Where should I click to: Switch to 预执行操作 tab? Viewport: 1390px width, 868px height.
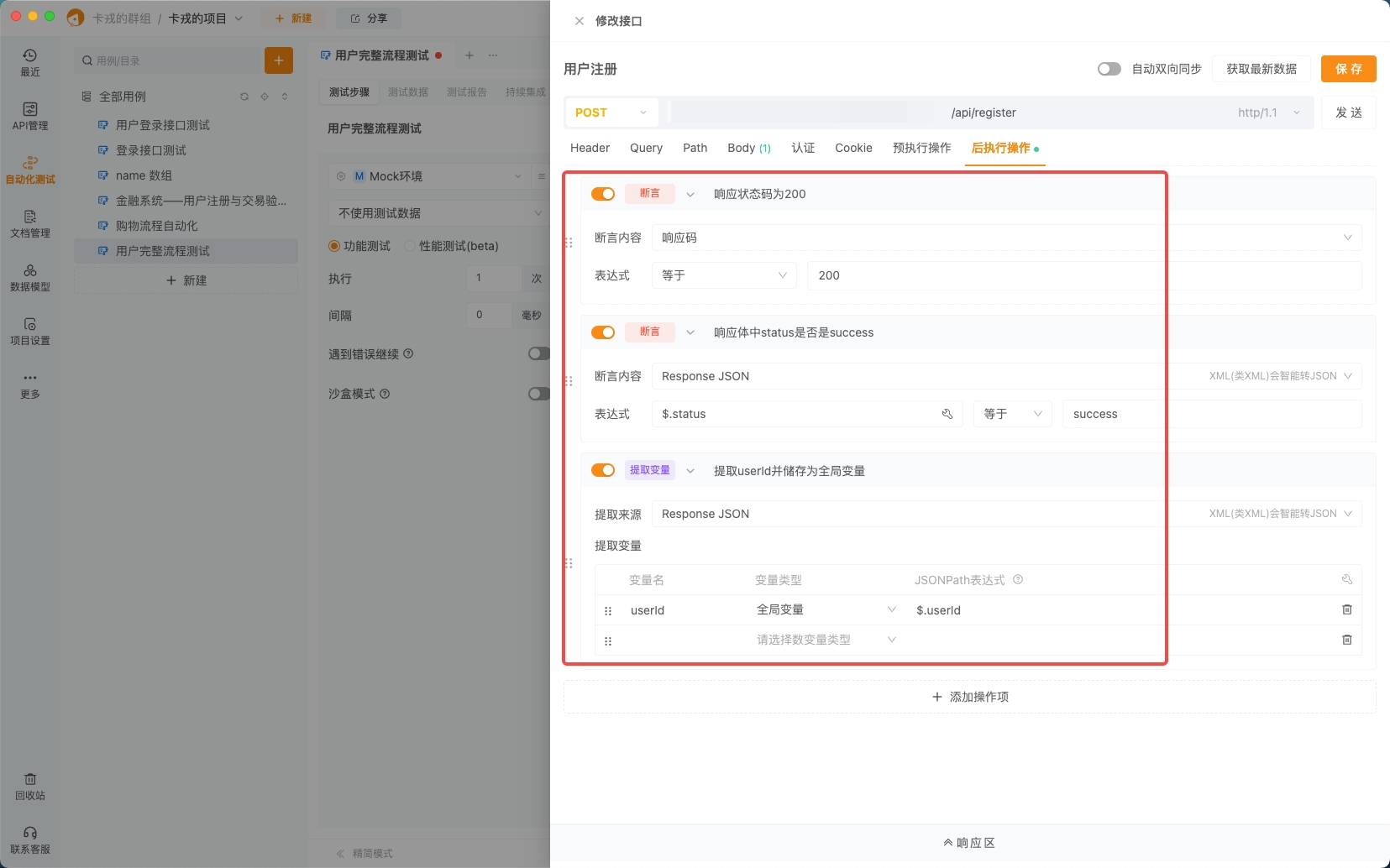(x=921, y=148)
